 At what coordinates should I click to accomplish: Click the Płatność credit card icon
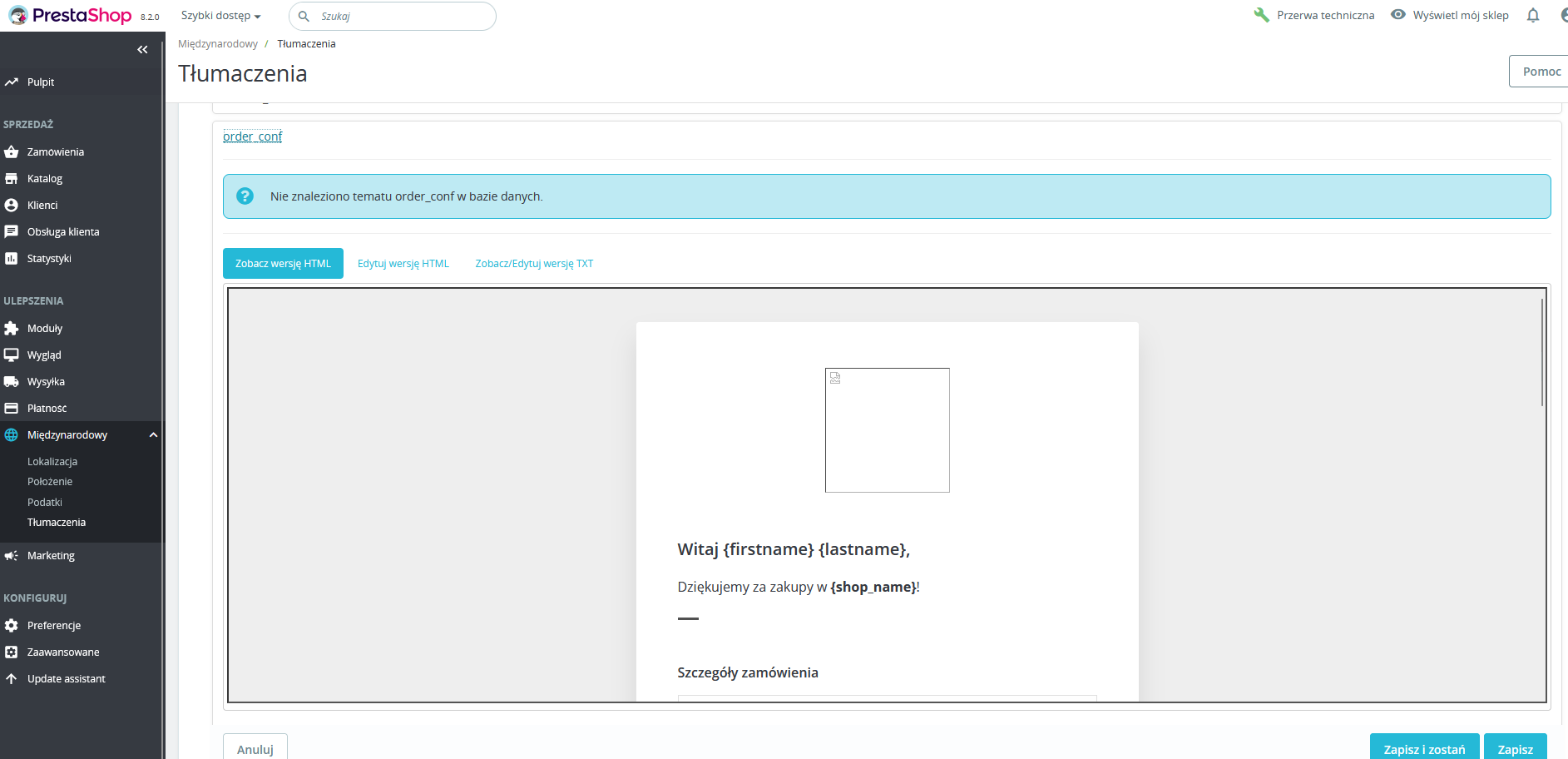[x=12, y=409]
